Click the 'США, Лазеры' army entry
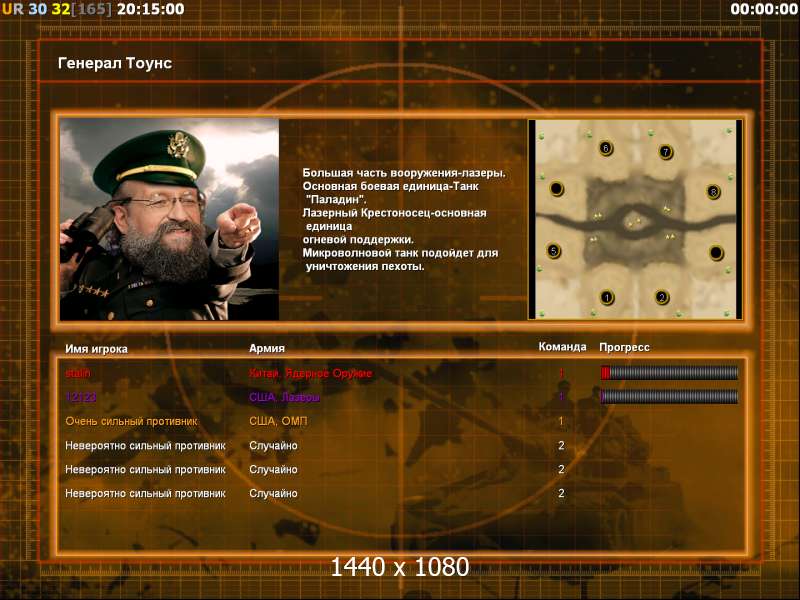The width and height of the screenshot is (800, 600). click(x=284, y=397)
